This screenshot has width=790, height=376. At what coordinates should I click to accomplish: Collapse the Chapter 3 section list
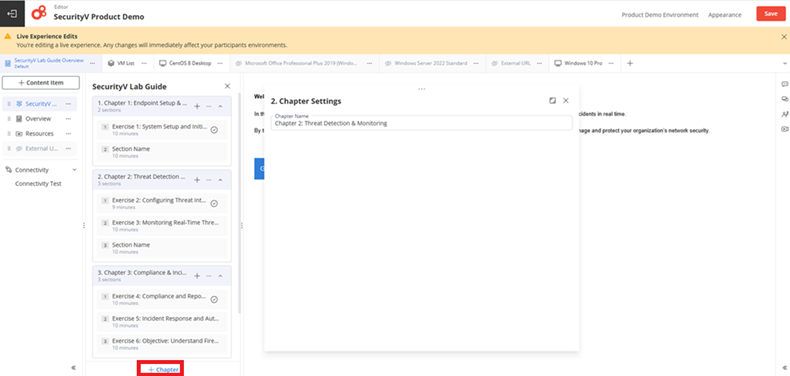(x=220, y=276)
